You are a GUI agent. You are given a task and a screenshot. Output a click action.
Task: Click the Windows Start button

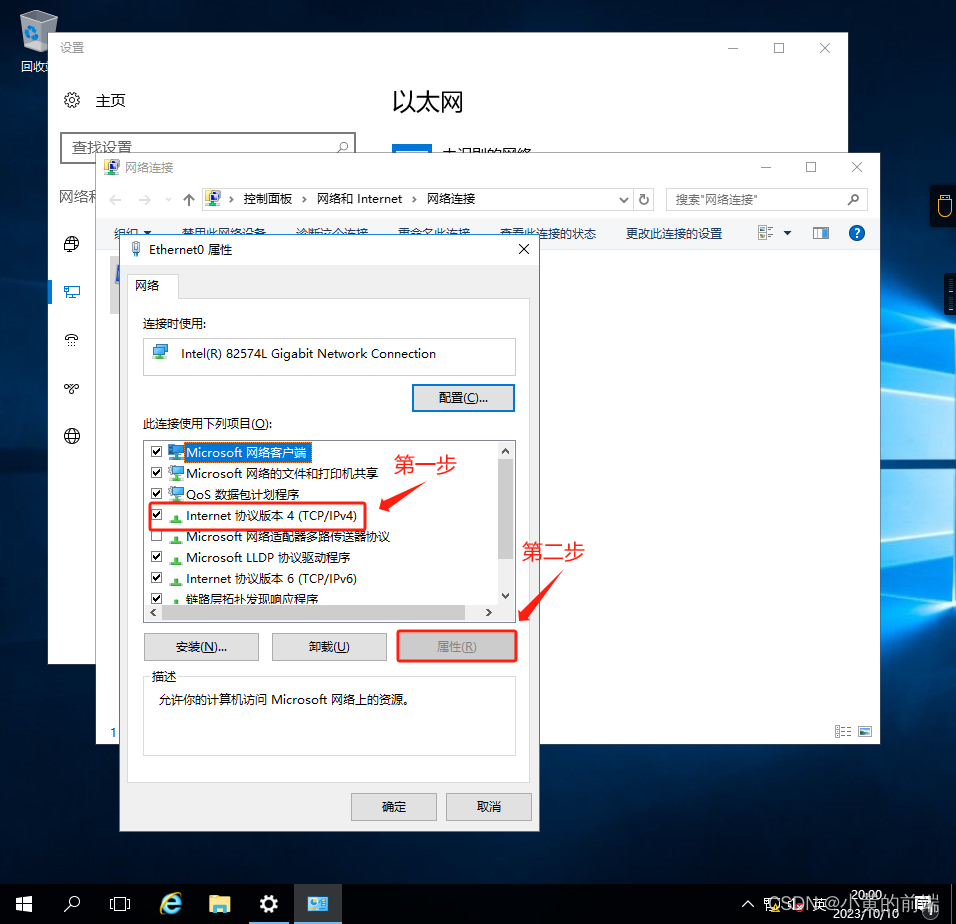24,904
